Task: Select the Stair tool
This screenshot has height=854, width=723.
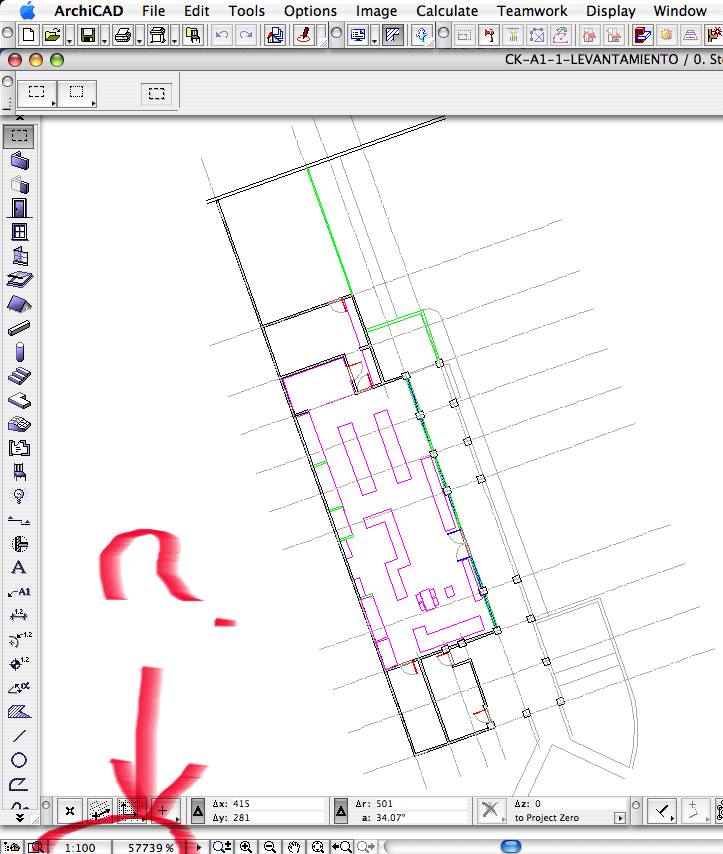Action: click(x=19, y=376)
